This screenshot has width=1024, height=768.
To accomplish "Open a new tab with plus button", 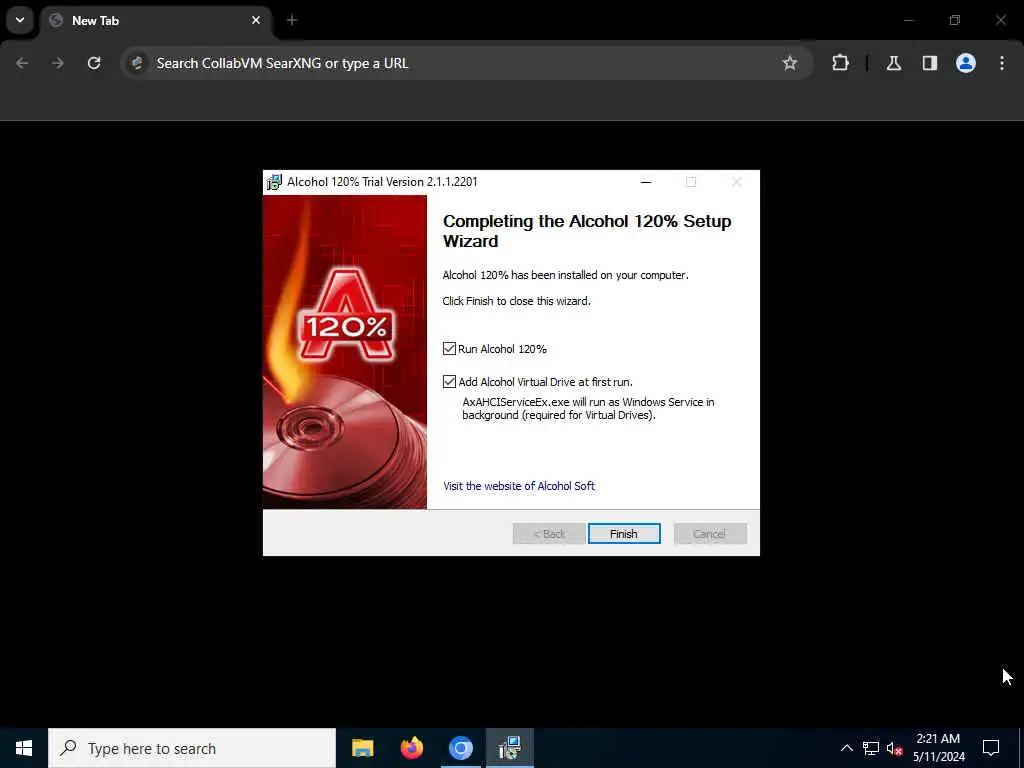I will 292,20.
